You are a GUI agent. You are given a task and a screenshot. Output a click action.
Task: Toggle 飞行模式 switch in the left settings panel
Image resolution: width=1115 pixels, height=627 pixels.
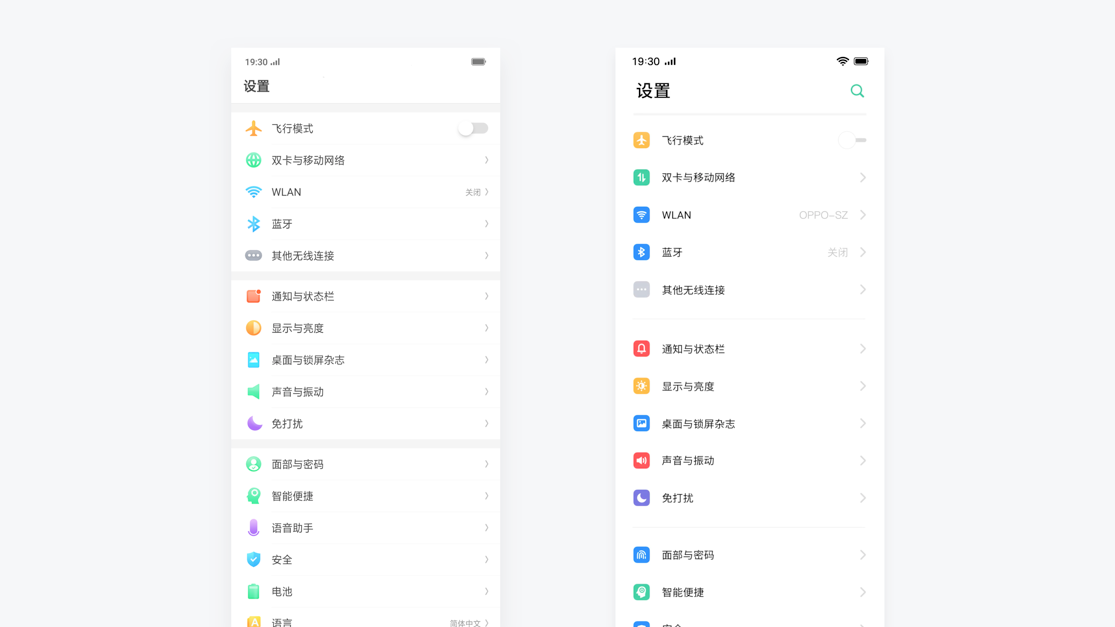click(472, 129)
